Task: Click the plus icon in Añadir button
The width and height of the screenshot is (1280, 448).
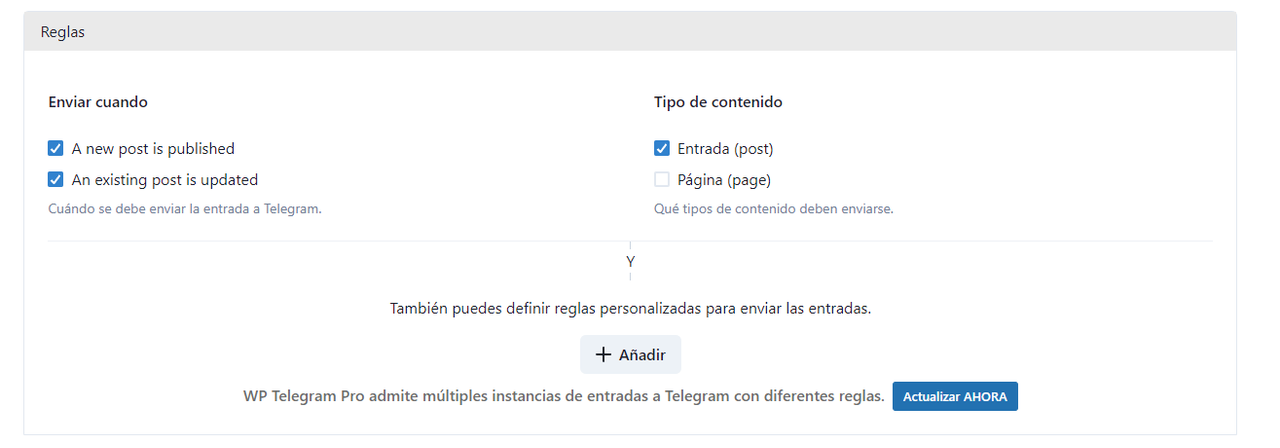Action: pyautogui.click(x=603, y=355)
